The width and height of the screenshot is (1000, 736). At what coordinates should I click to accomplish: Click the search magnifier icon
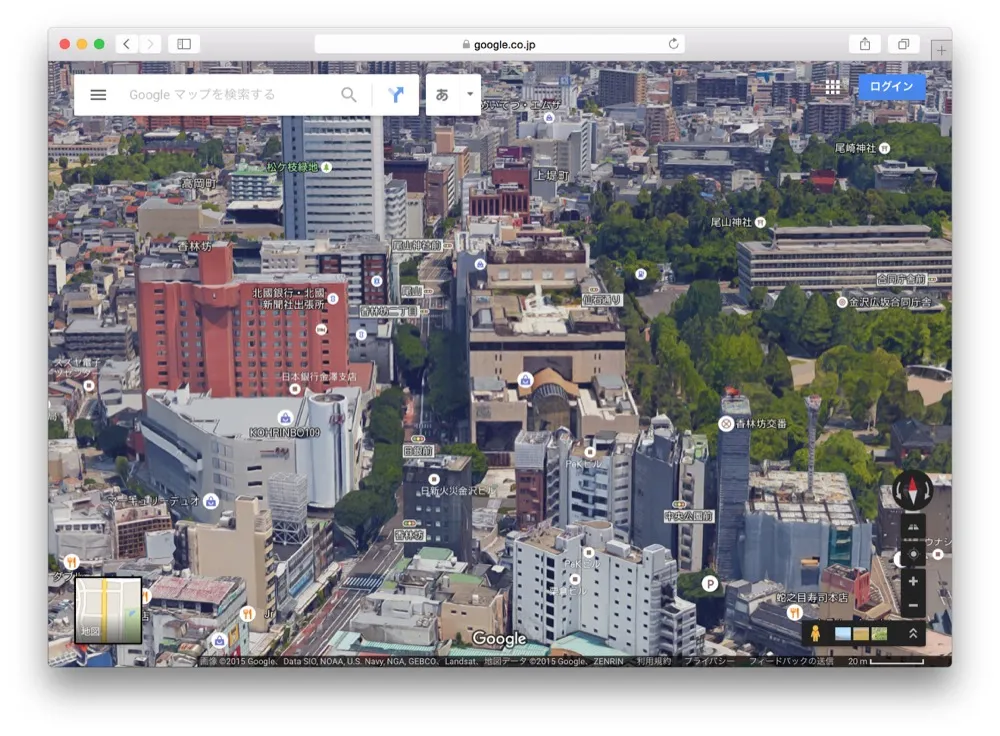(349, 94)
